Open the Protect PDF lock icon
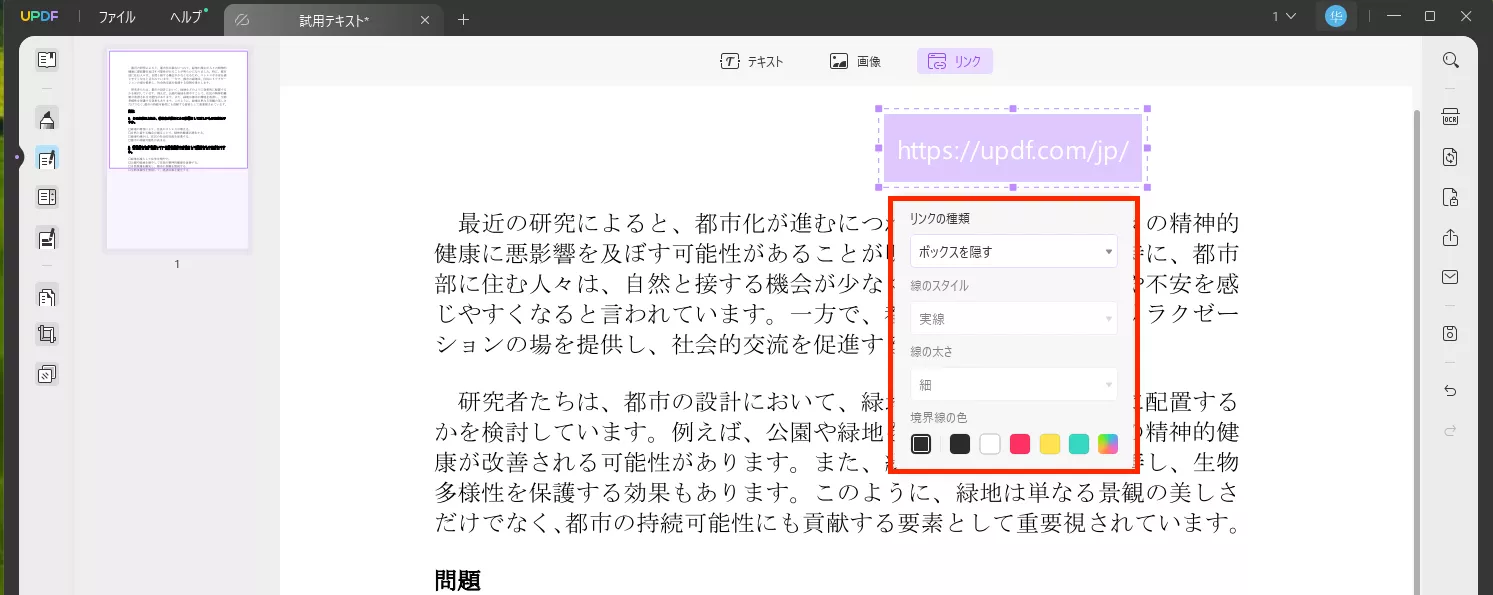Image resolution: width=1493 pixels, height=595 pixels. (1451, 197)
